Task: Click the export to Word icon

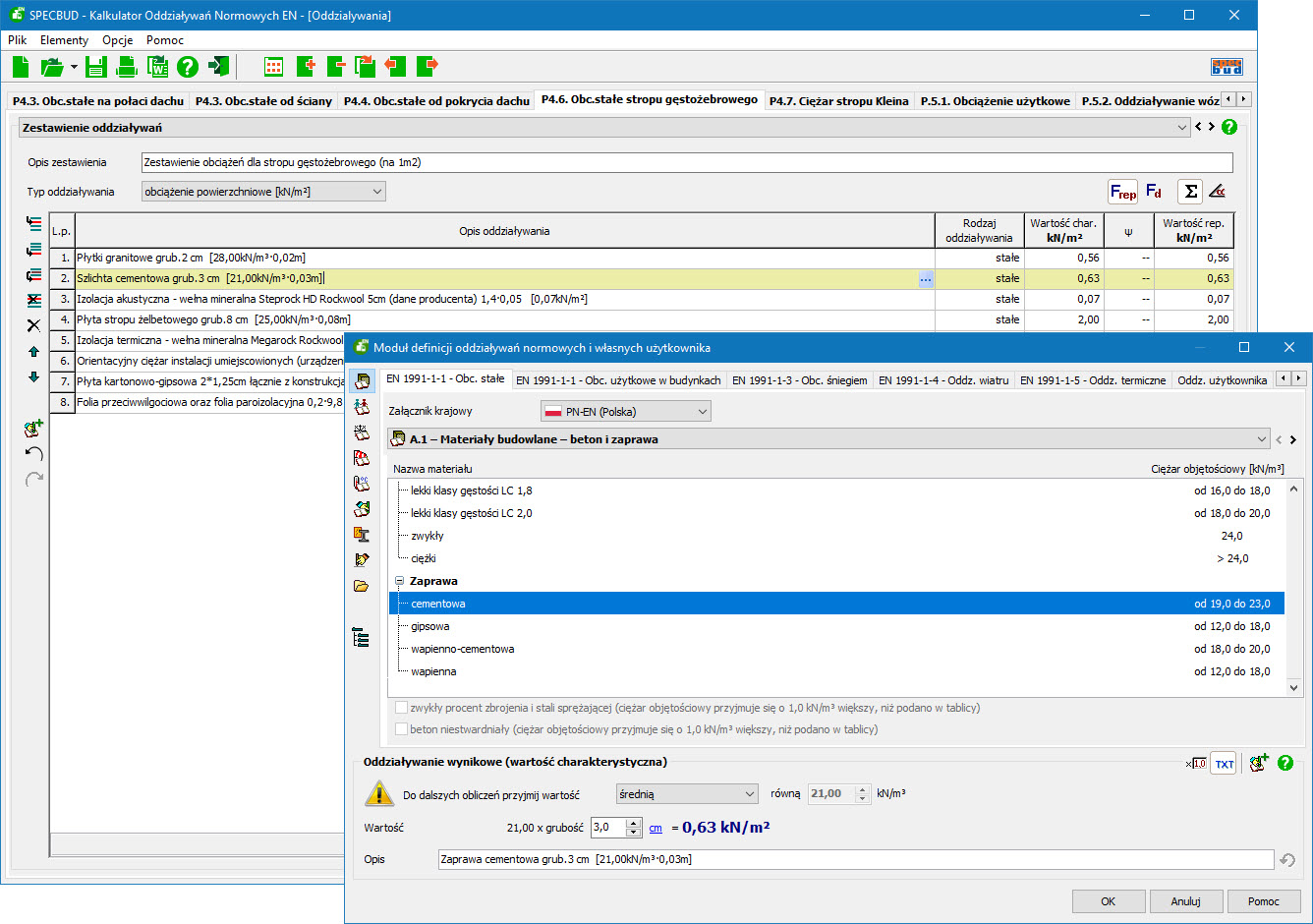Action: point(157,67)
